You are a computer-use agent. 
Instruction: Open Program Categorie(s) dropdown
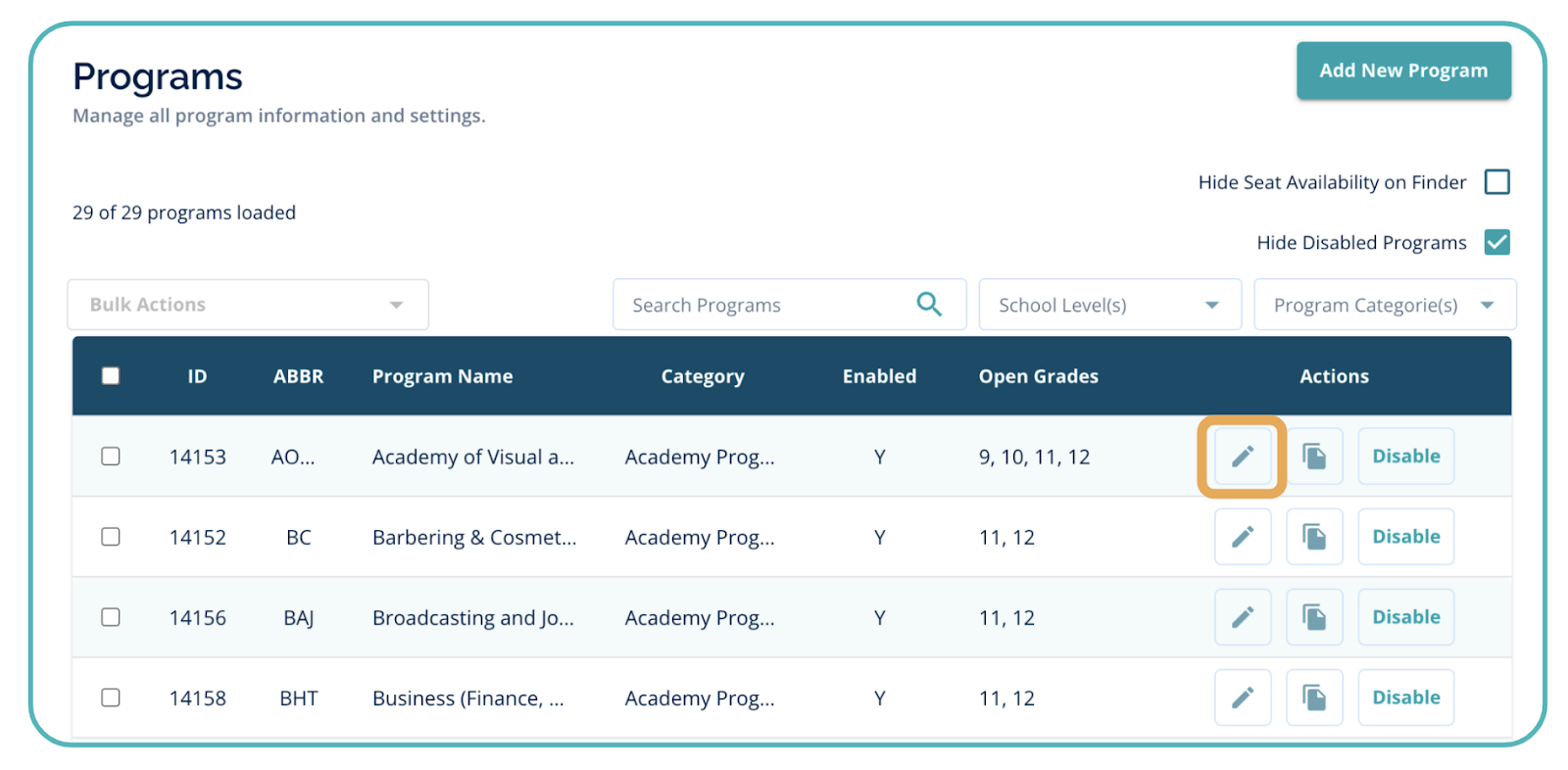tap(1384, 305)
